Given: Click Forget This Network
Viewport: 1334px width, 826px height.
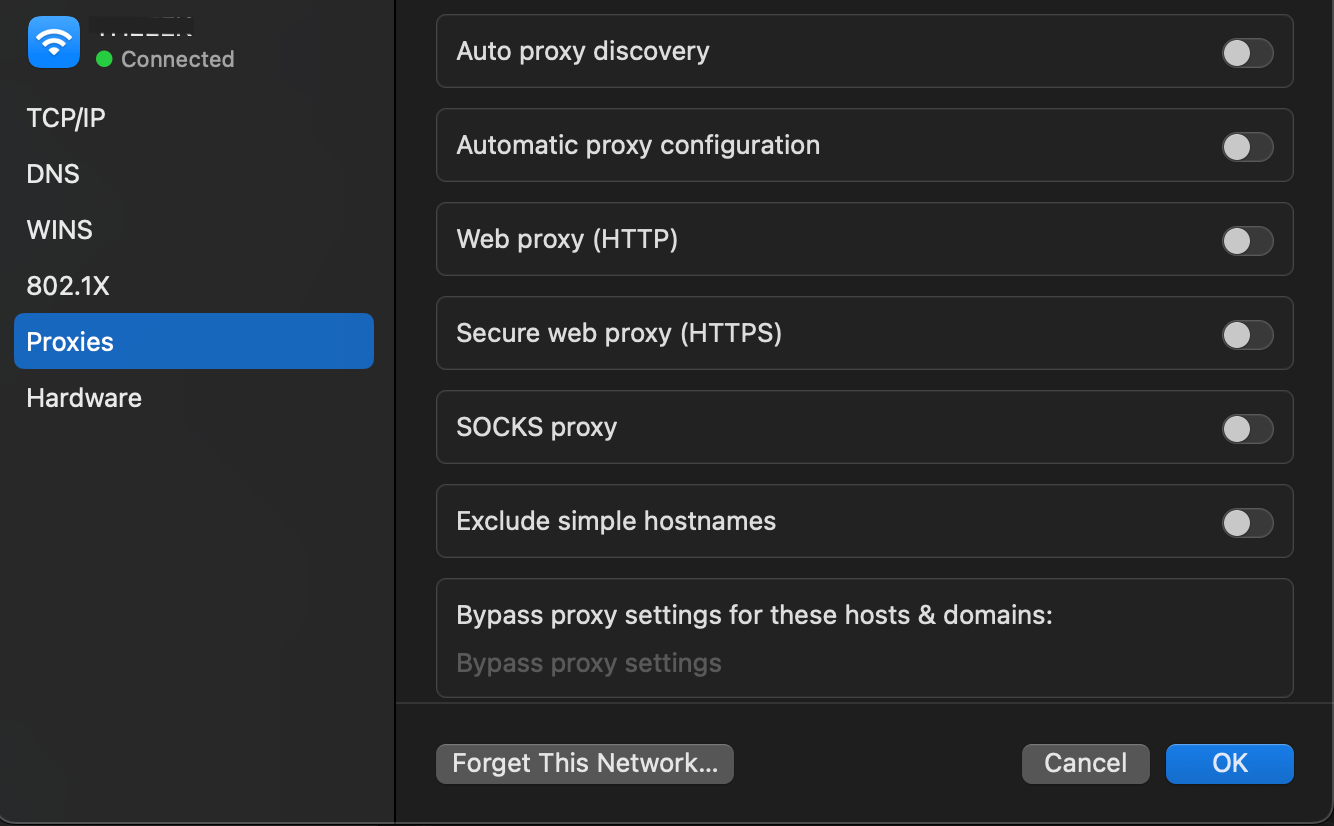Looking at the screenshot, I should [584, 763].
